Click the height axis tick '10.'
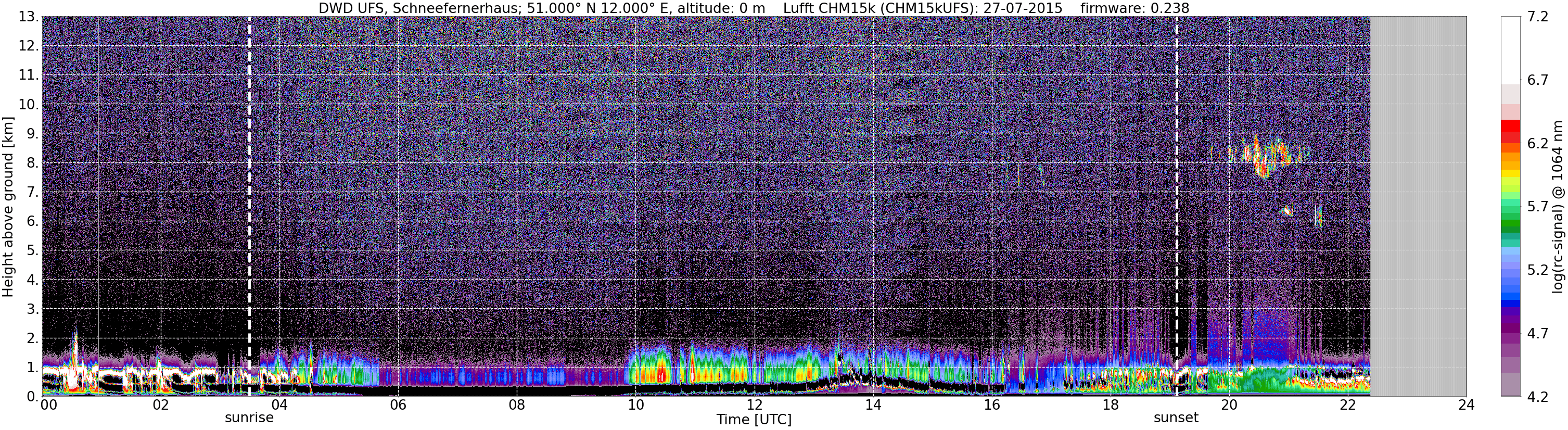Screen dimensions: 1568x430 pyautogui.click(x=29, y=105)
